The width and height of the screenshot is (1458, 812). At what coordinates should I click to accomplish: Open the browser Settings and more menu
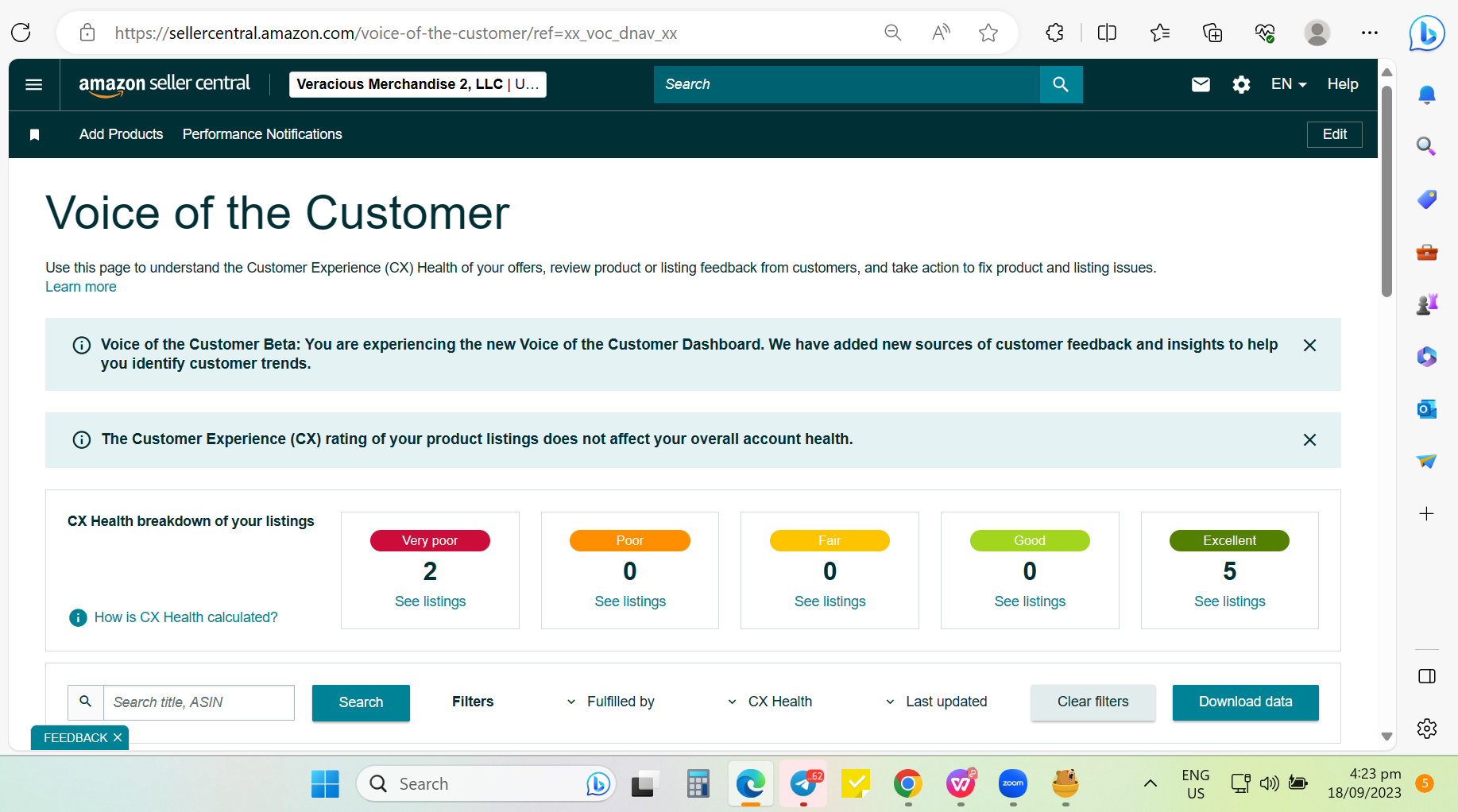1370,33
